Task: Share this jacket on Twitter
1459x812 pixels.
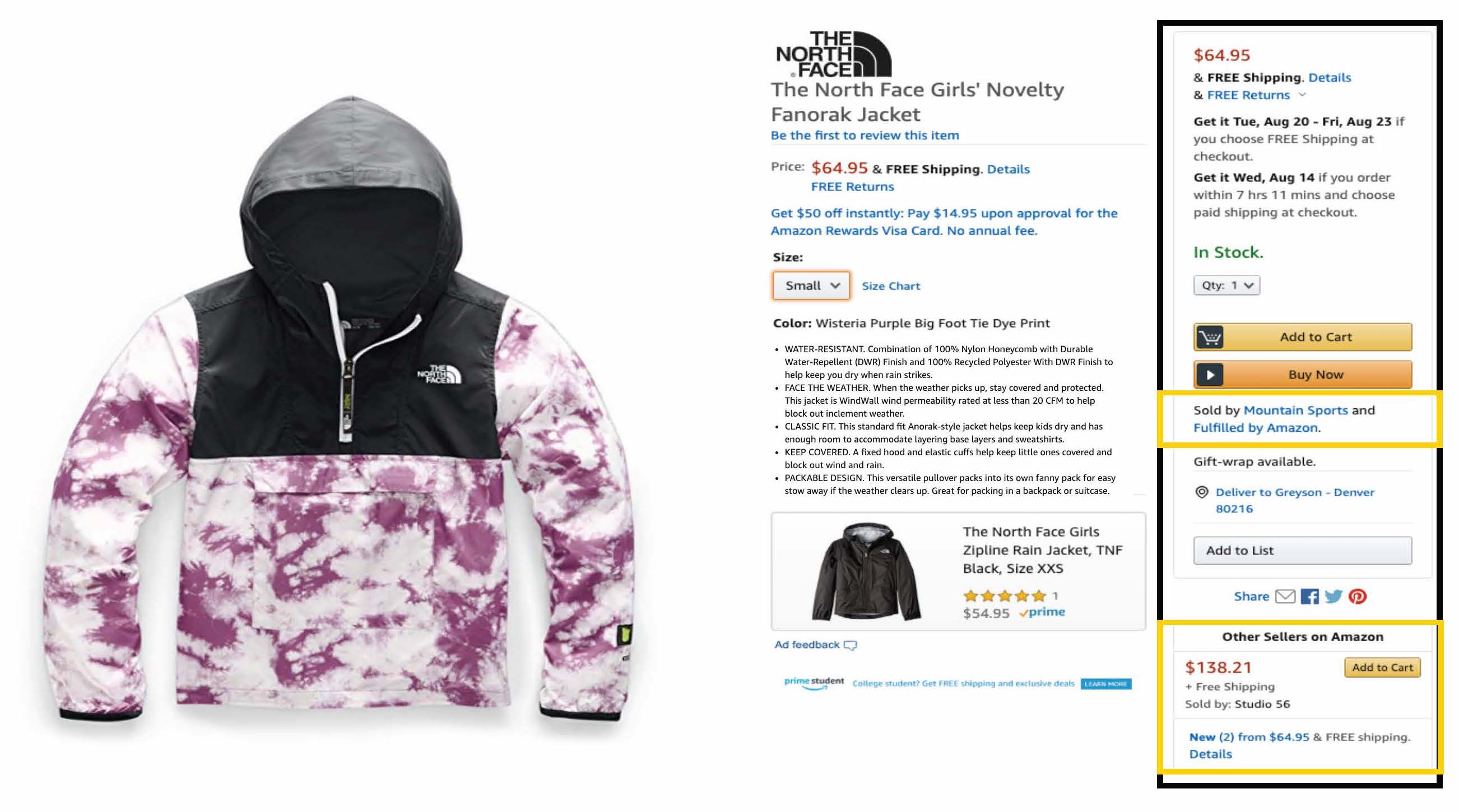Action: [1333, 596]
